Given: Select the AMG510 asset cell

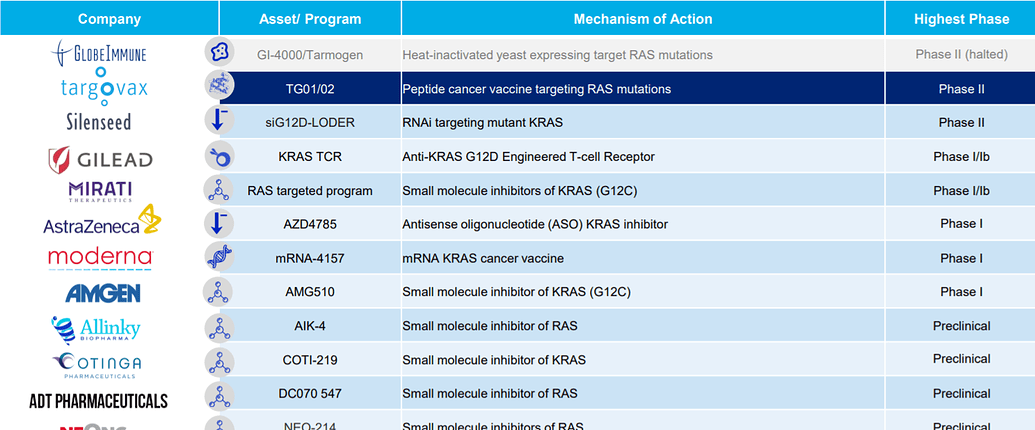Looking at the screenshot, I should pyautogui.click(x=310, y=292).
